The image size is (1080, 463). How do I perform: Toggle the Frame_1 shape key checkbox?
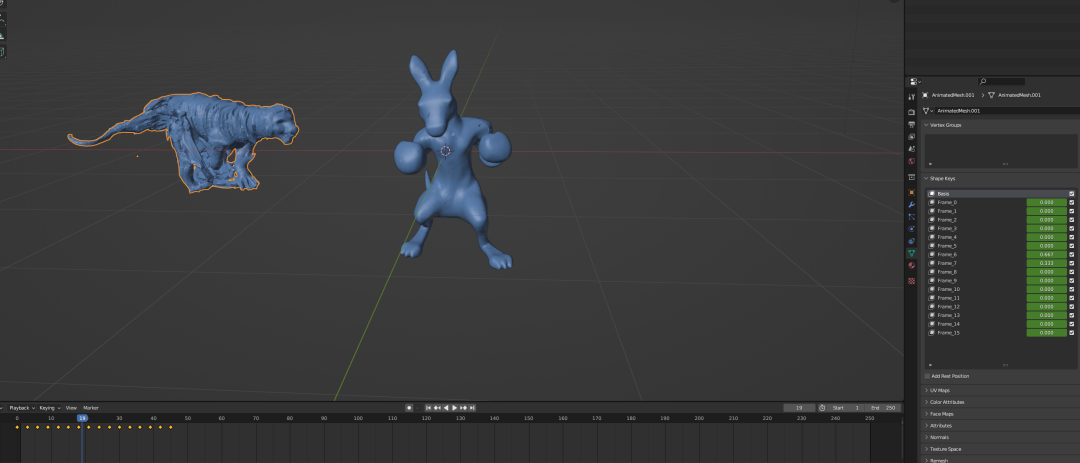(x=1072, y=211)
